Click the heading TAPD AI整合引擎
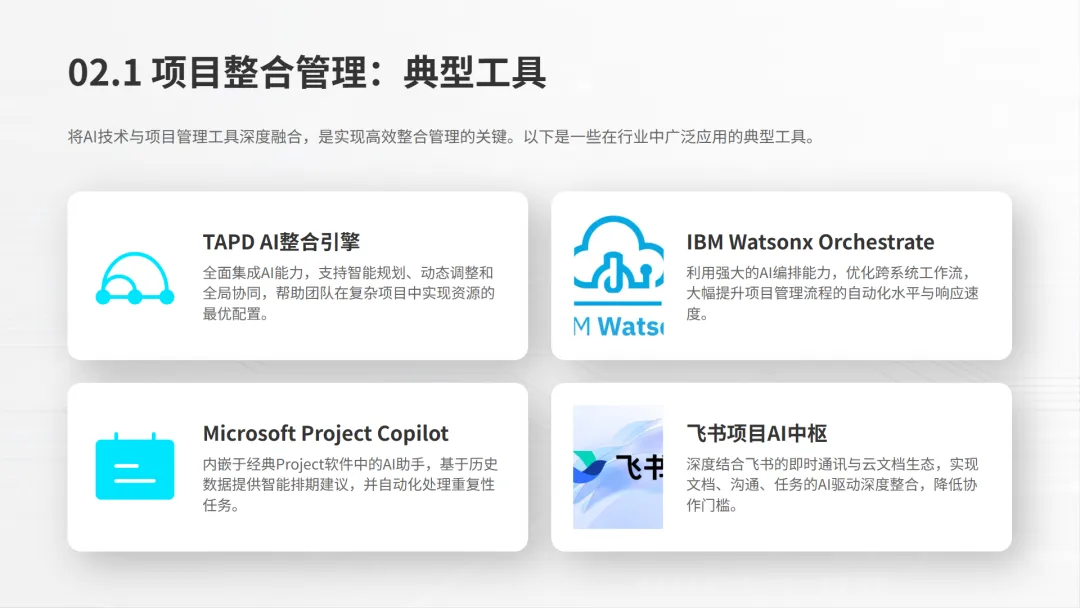 (281, 242)
